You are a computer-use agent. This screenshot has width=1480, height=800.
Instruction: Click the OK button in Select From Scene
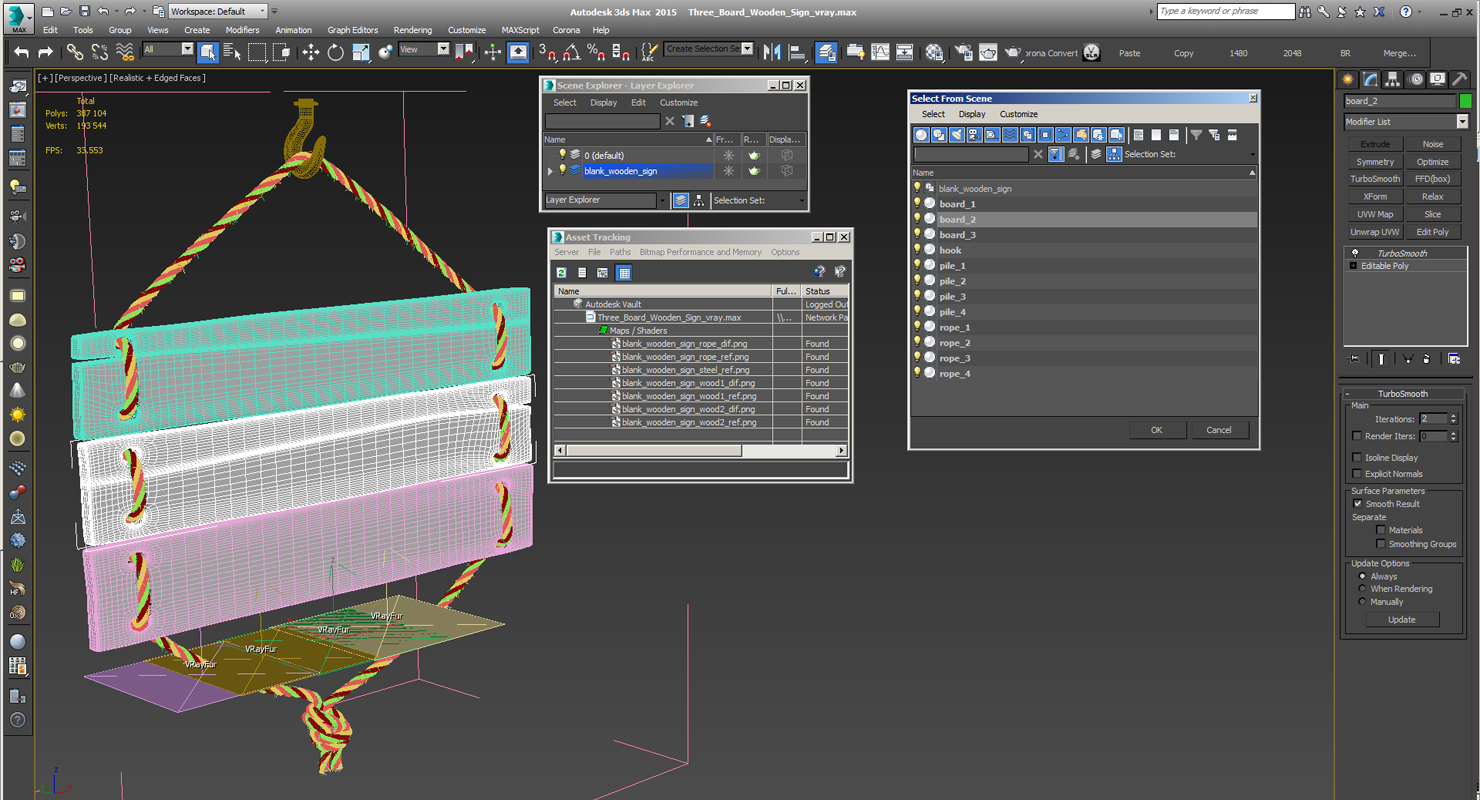(x=1157, y=430)
